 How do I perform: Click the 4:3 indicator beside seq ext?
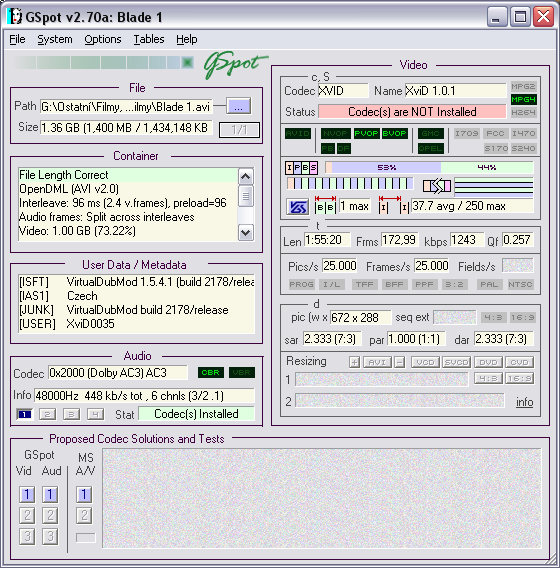tap(493, 318)
